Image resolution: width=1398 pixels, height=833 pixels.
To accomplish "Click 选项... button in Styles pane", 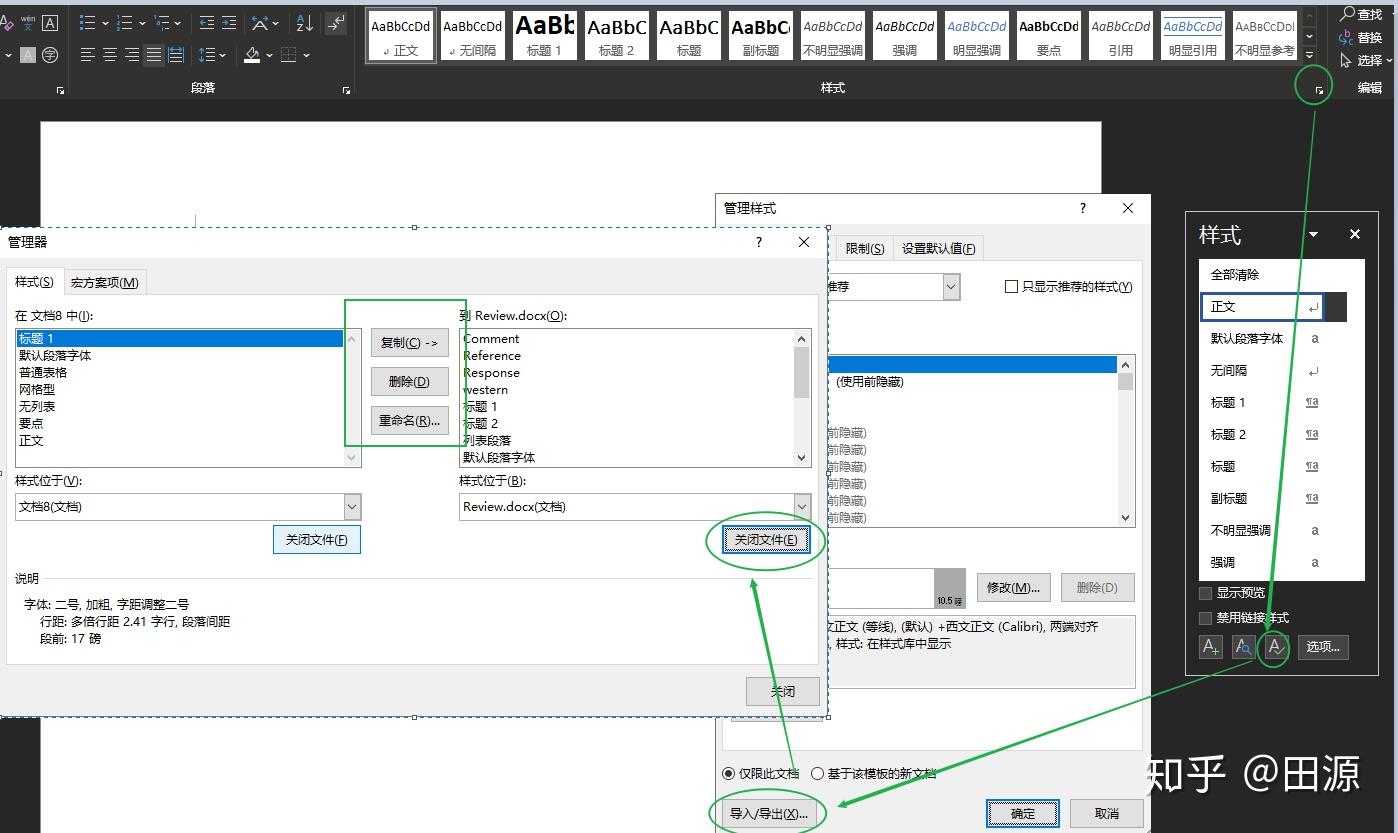I will (1322, 646).
